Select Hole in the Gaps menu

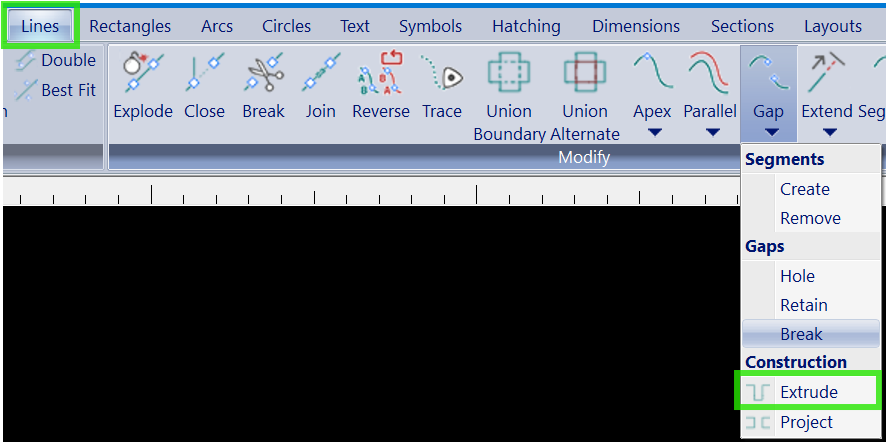click(810, 276)
